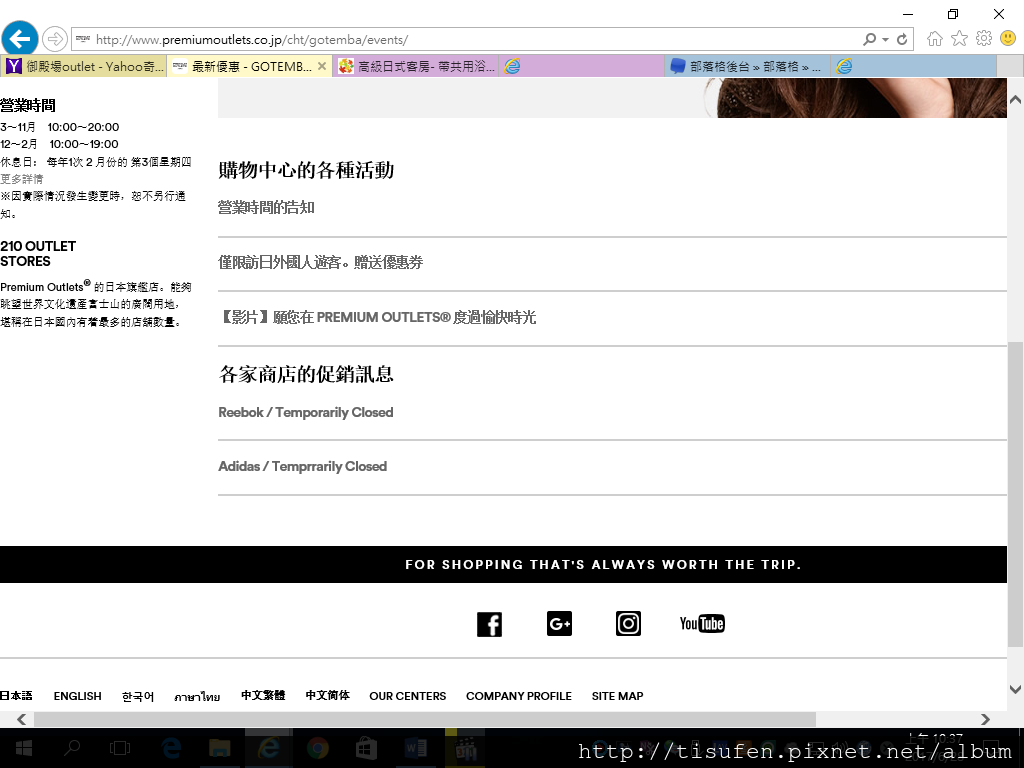
Task: Switch site language to 中文繁體
Action: pyautogui.click(x=263, y=696)
